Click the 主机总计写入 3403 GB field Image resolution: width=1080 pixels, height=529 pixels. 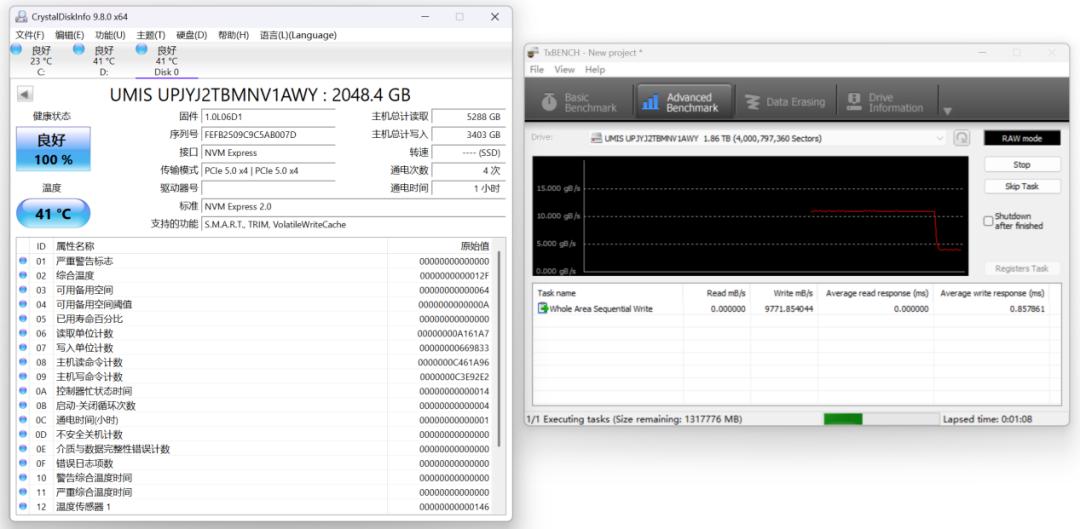tap(468, 134)
